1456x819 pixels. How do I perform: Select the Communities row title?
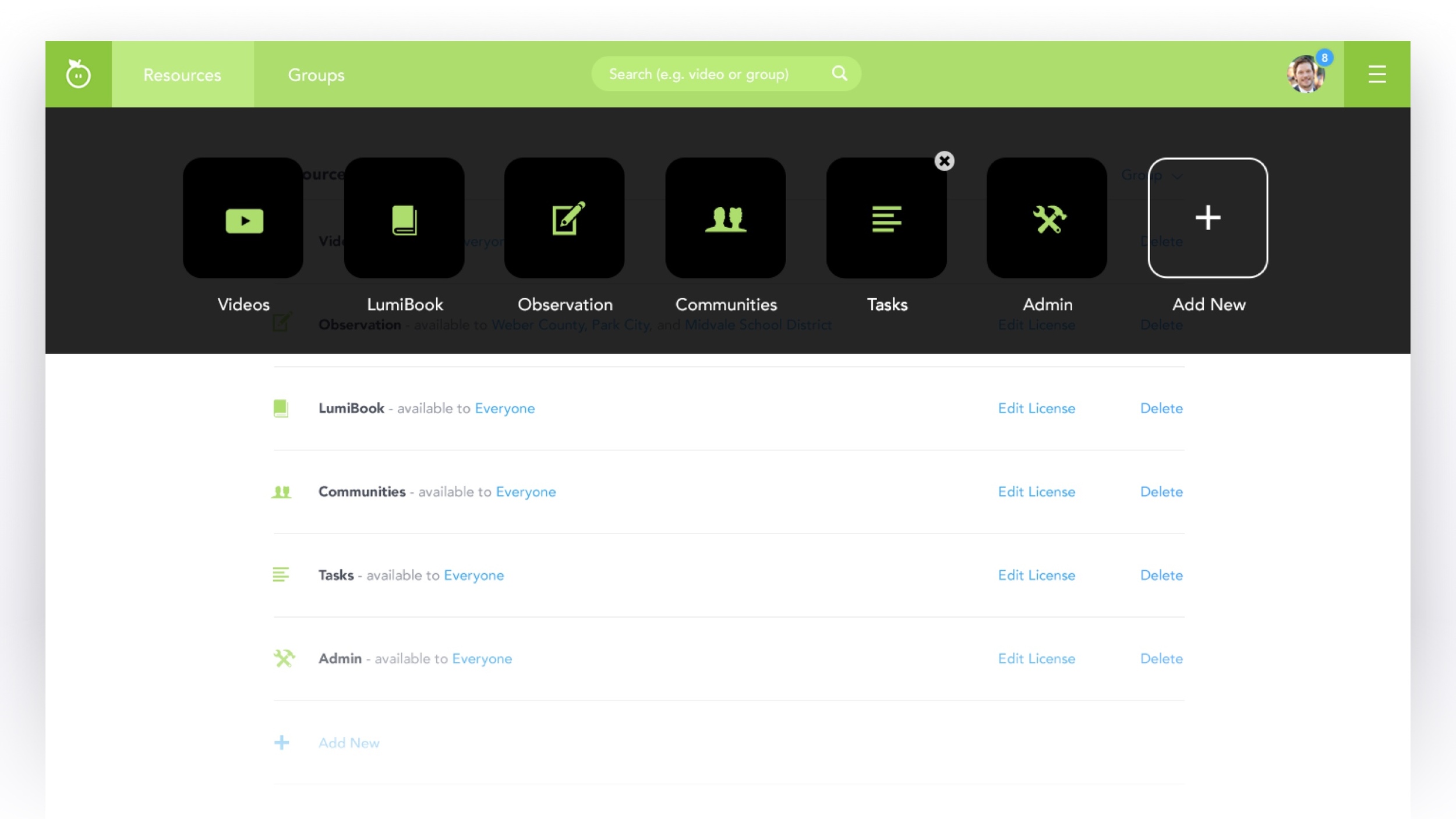click(362, 492)
